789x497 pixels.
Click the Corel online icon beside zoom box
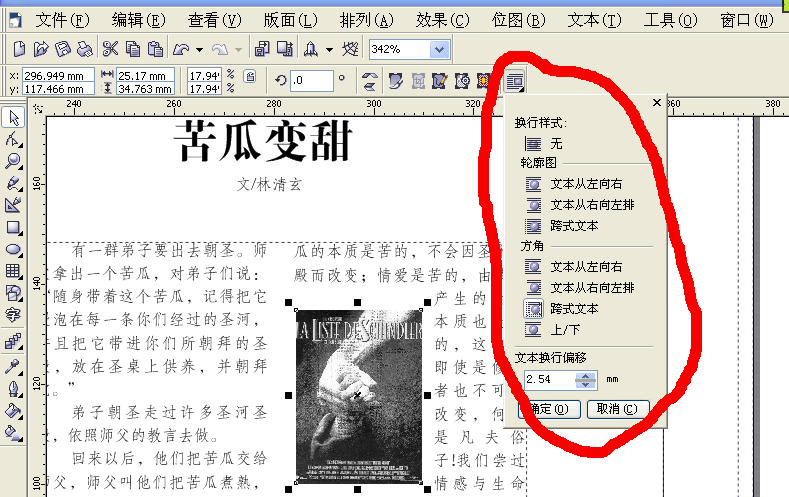[x=350, y=49]
